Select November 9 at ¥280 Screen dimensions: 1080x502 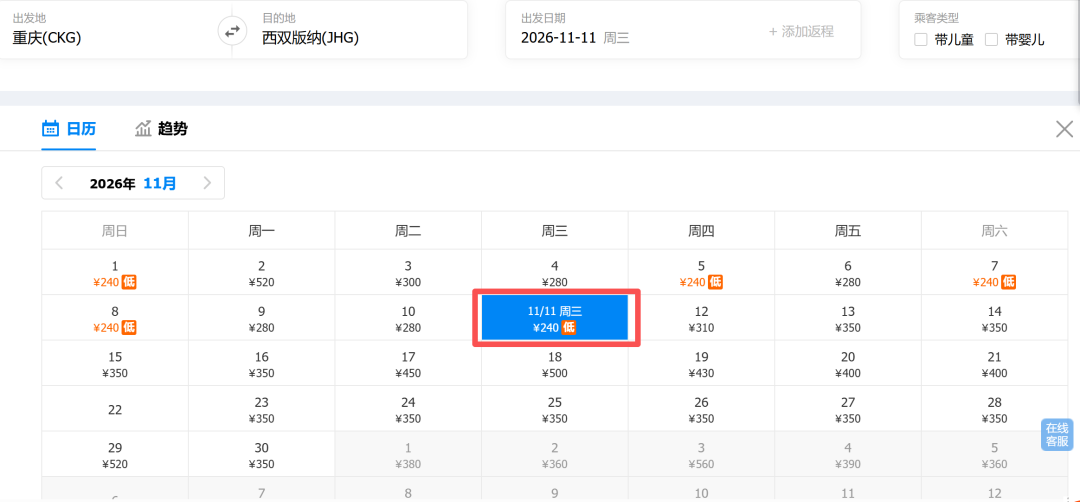(262, 318)
